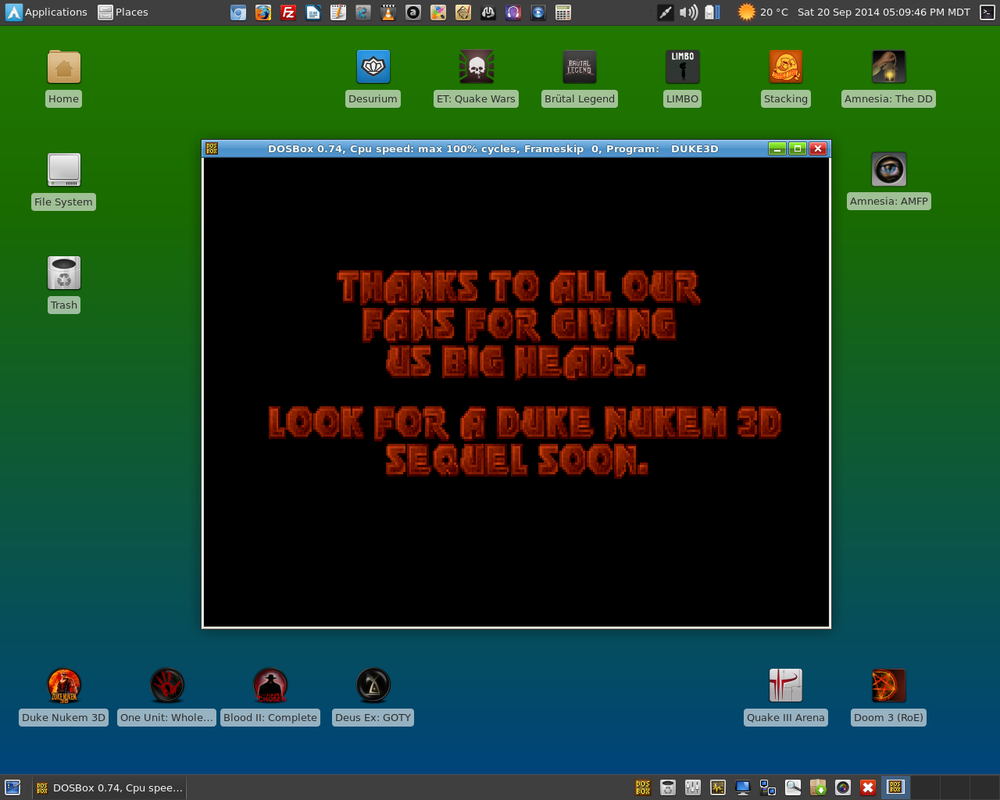
Task: Click show desktop button in bottom panel
Action: 13,788
